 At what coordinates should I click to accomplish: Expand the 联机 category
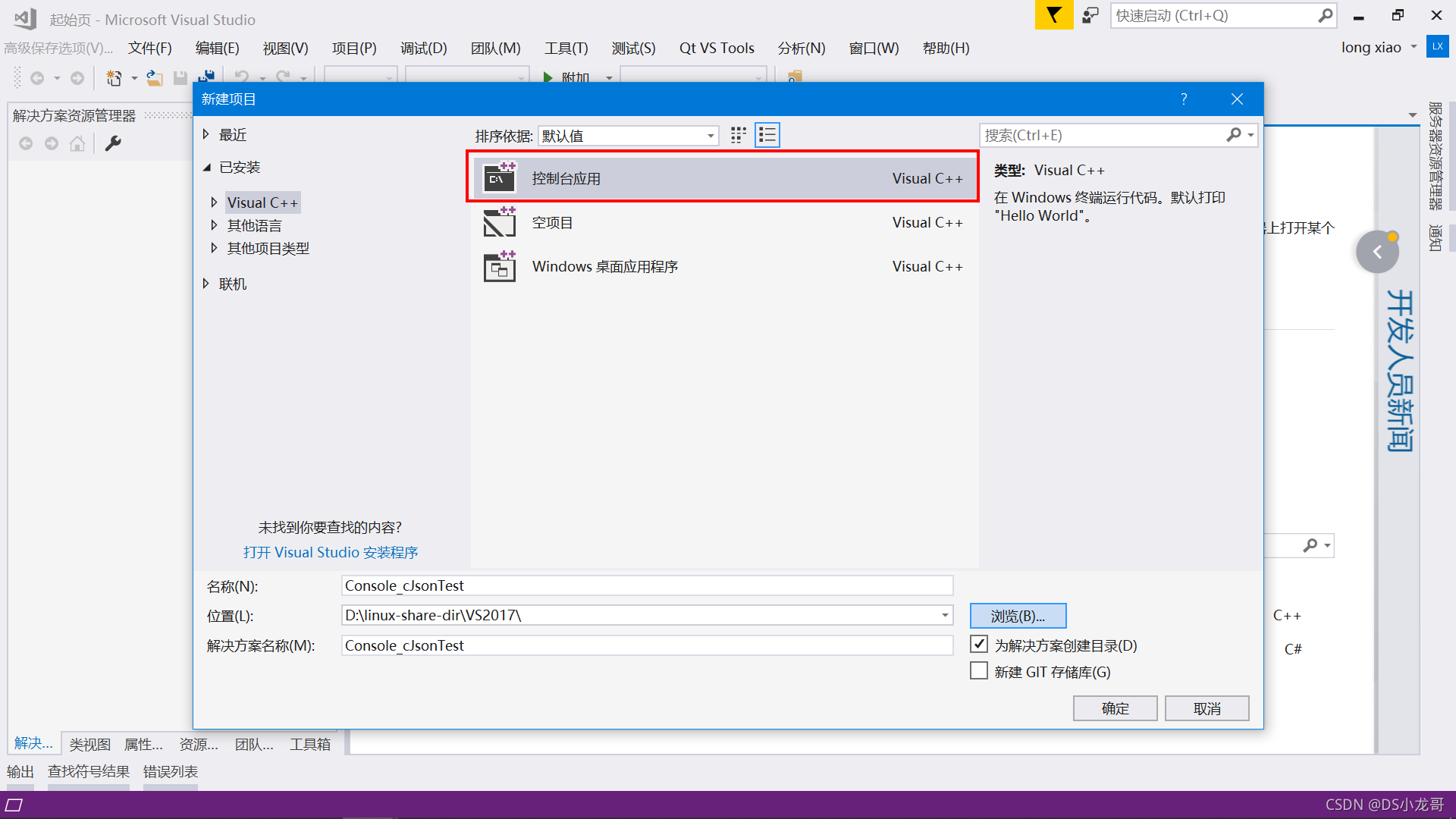pos(206,284)
